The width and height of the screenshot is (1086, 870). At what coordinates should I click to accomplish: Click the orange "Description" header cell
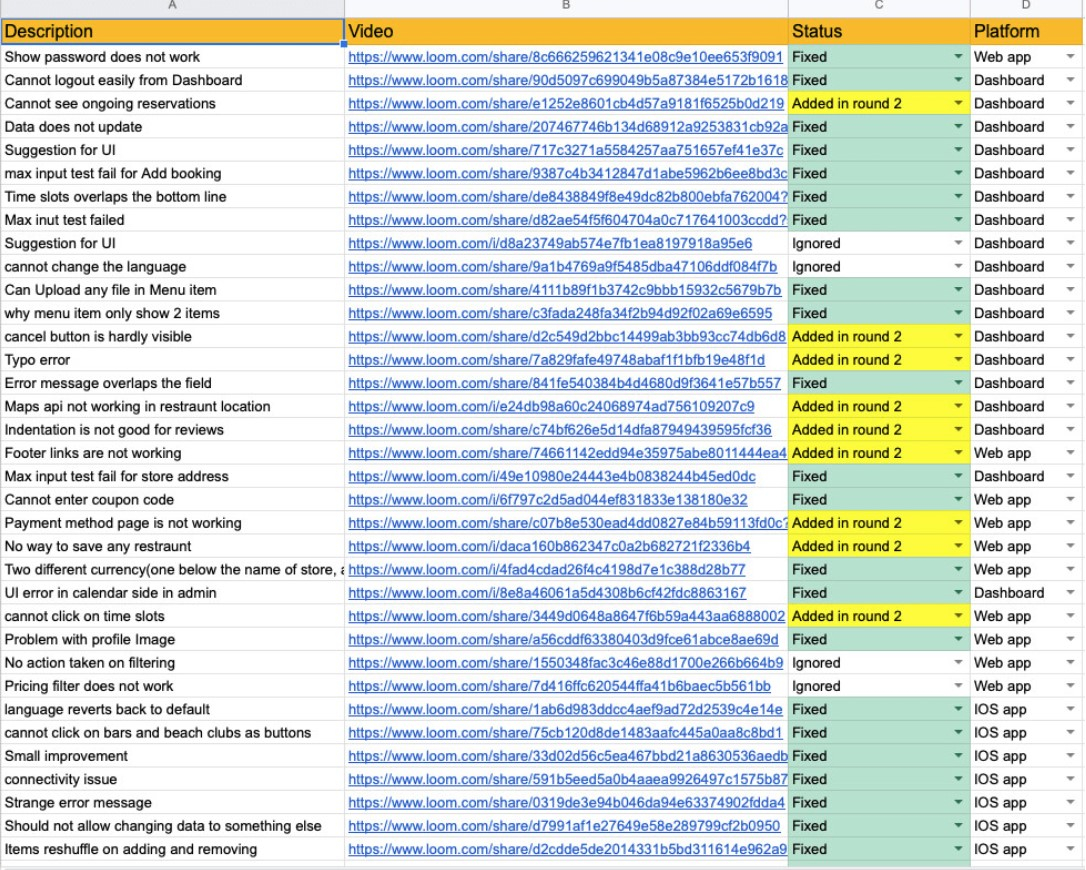(172, 32)
